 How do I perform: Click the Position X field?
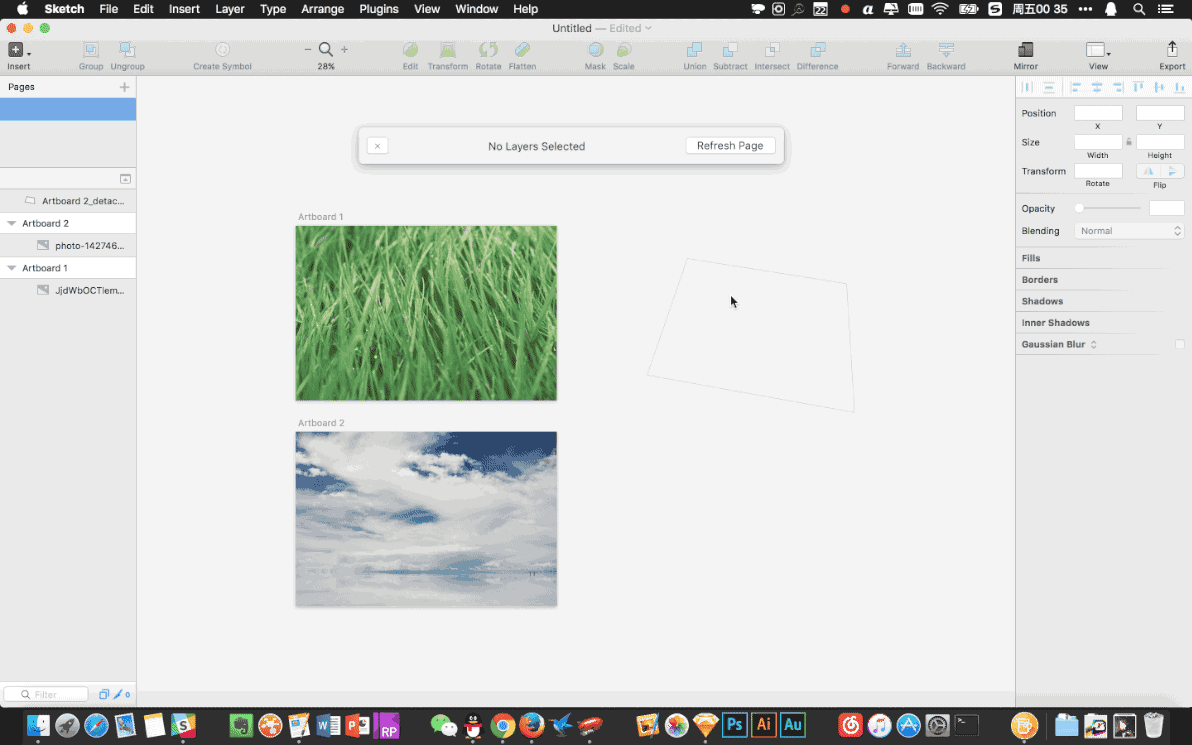(1098, 113)
